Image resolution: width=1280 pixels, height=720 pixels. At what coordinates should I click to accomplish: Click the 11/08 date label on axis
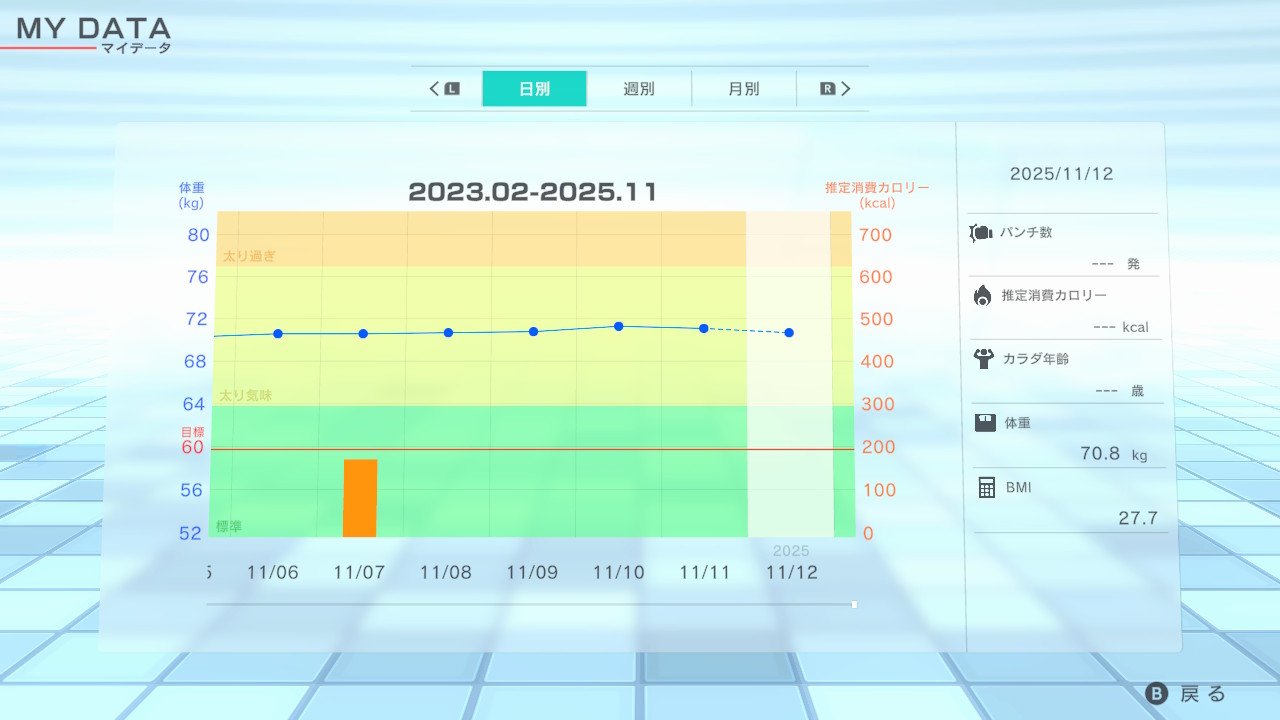pyautogui.click(x=446, y=573)
